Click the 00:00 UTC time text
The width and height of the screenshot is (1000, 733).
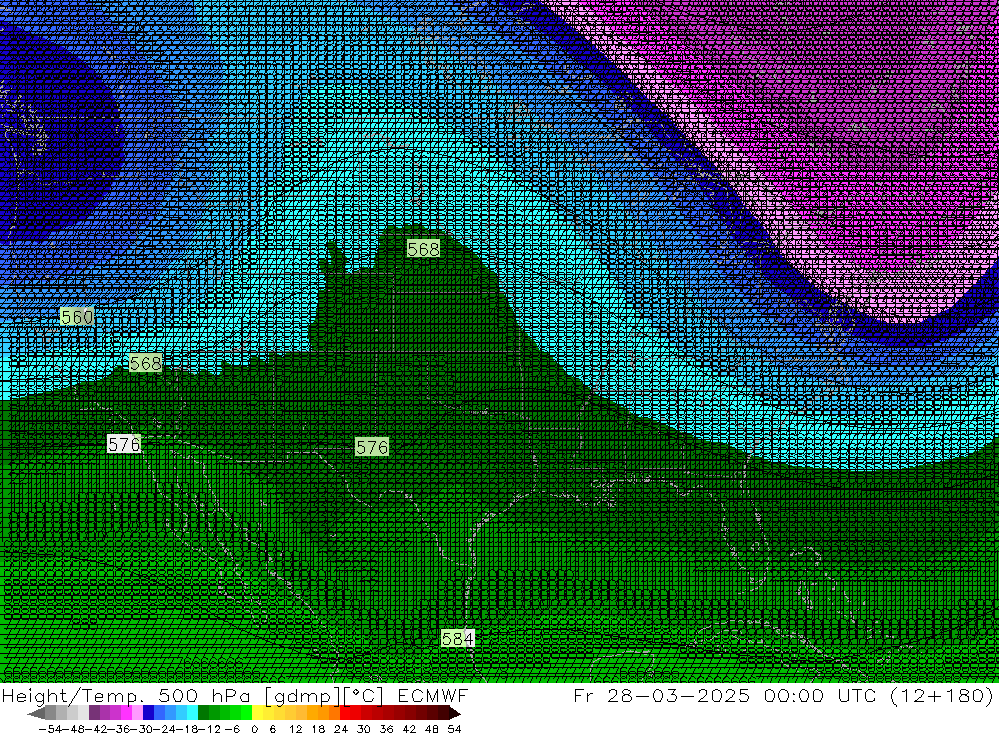click(x=818, y=696)
